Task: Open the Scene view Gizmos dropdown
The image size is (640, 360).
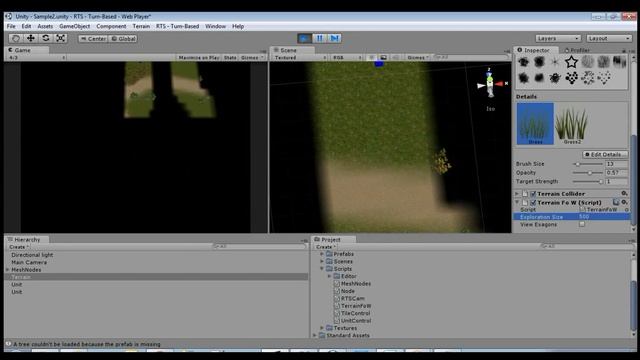Action: coord(418,58)
